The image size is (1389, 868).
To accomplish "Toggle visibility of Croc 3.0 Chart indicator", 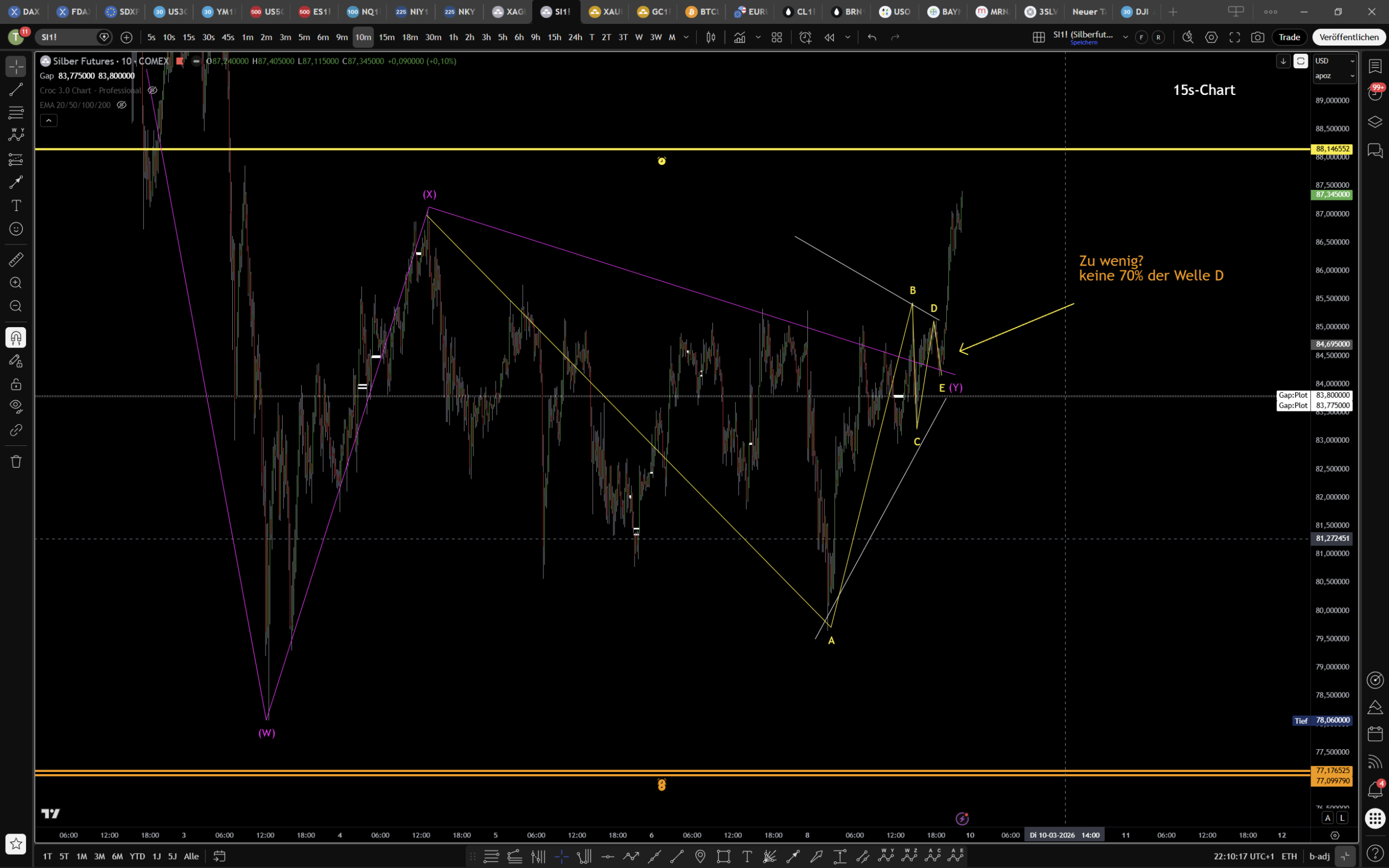I will point(152,90).
